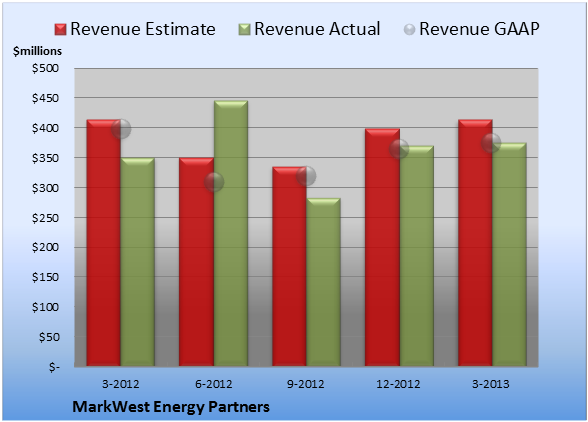Click the $- axis label
The width and height of the screenshot is (588, 422).
point(54,367)
